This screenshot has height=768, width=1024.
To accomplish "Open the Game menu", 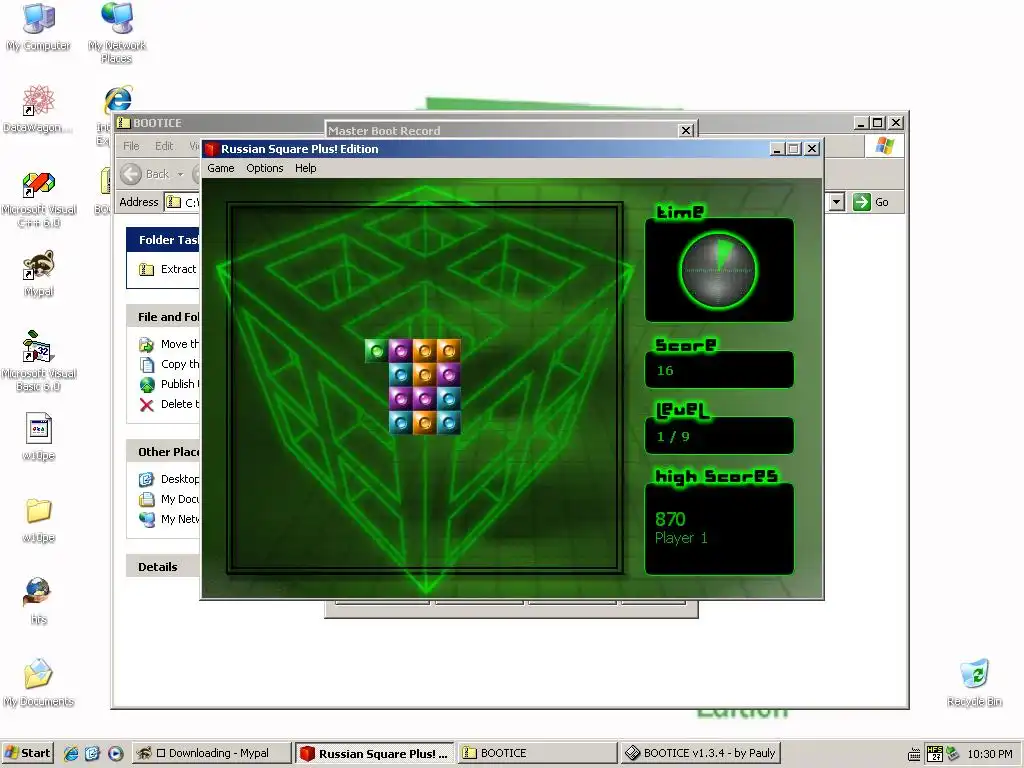I will click(x=221, y=168).
